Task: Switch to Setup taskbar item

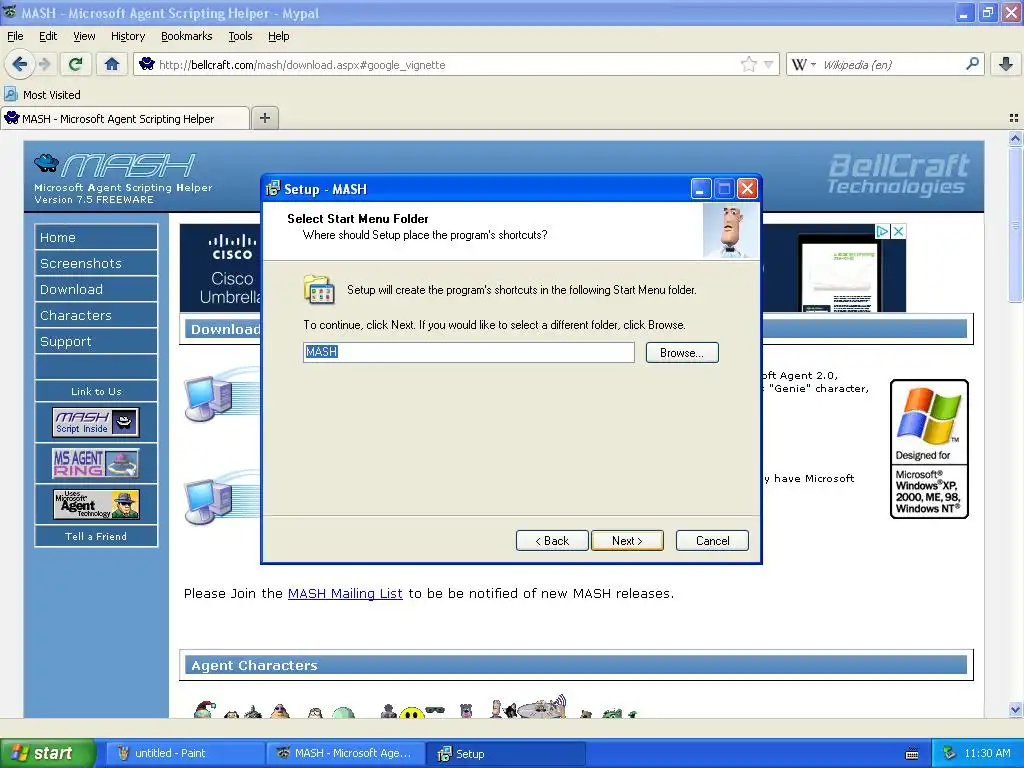Action: (505, 753)
